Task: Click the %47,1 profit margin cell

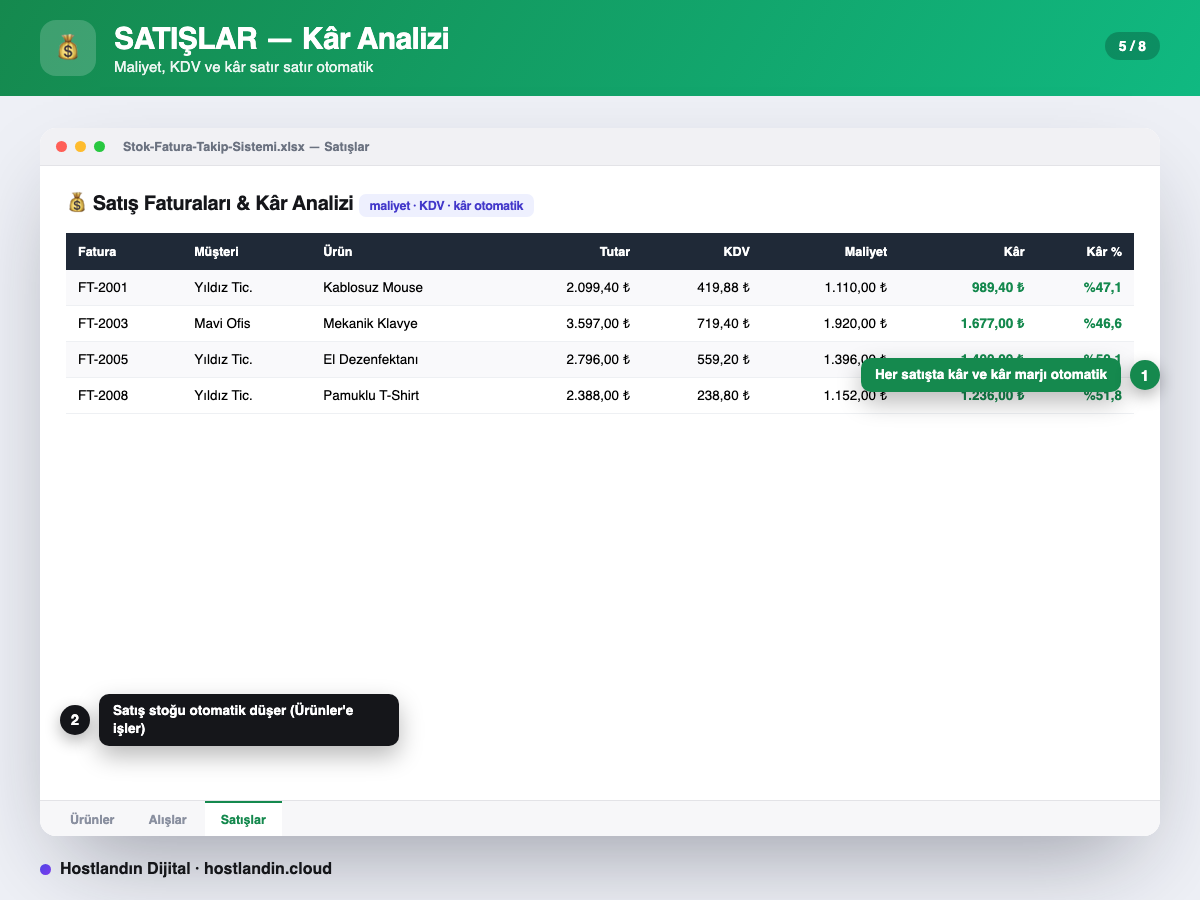Action: tap(1102, 288)
